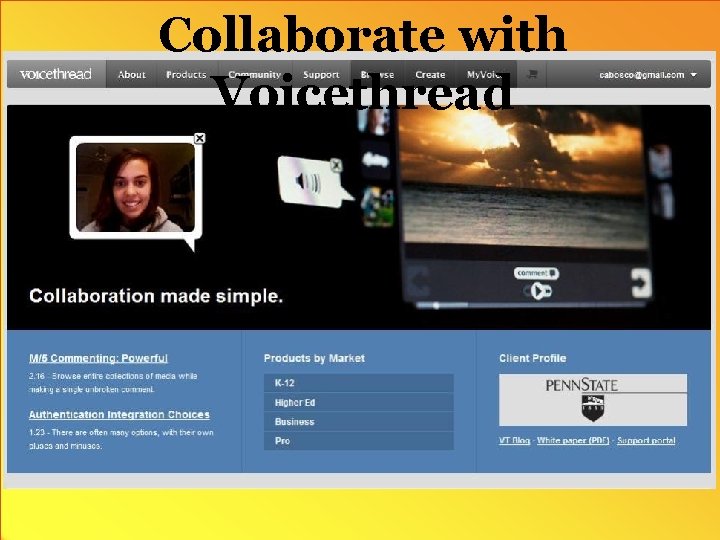720x540 pixels.
Task: Click the Penn State client profile logo
Action: (x=593, y=399)
